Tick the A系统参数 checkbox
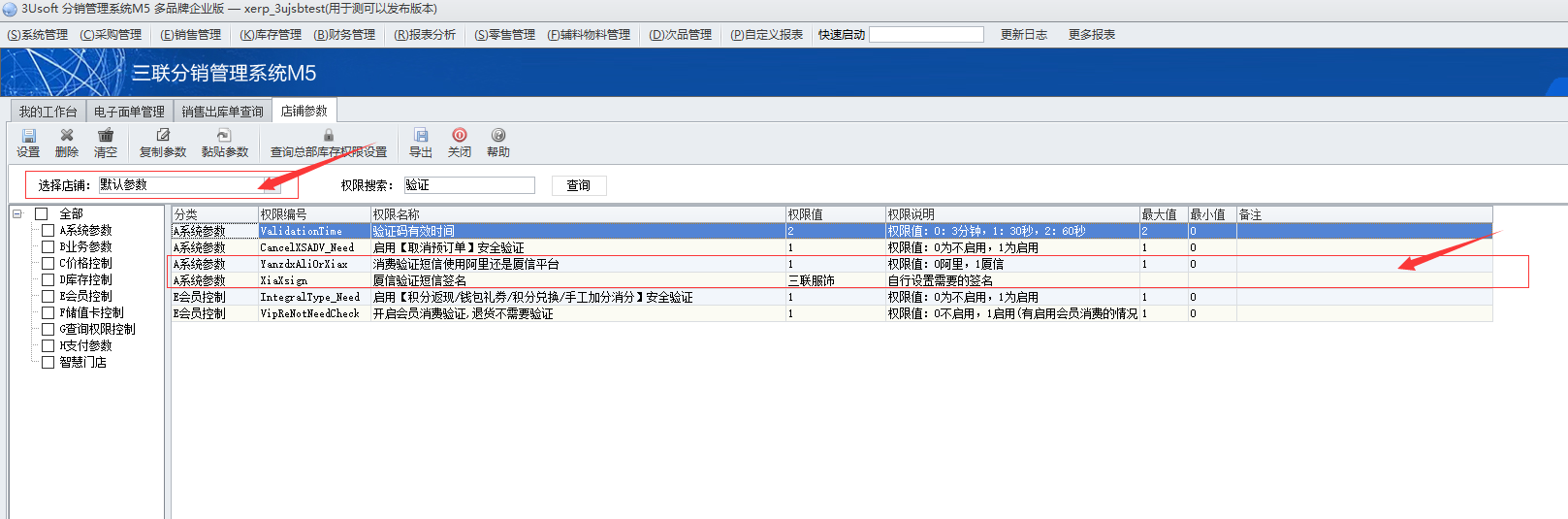1568x519 pixels. tap(48, 230)
